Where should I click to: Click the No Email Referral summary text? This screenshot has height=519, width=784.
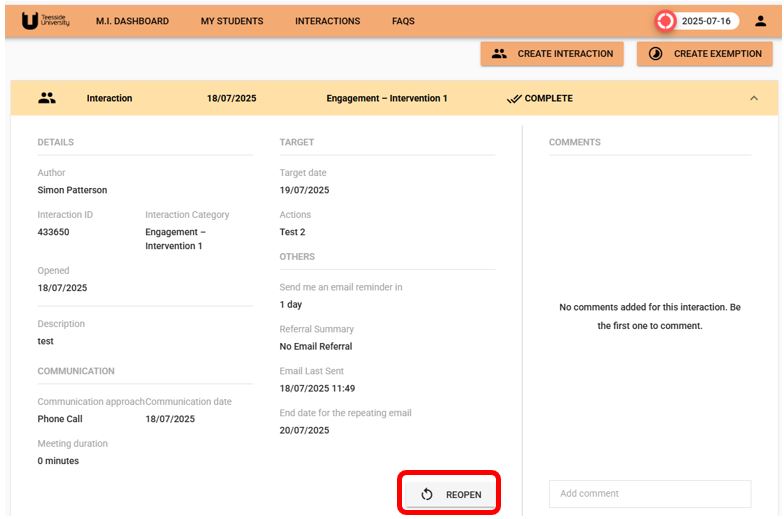(x=316, y=346)
